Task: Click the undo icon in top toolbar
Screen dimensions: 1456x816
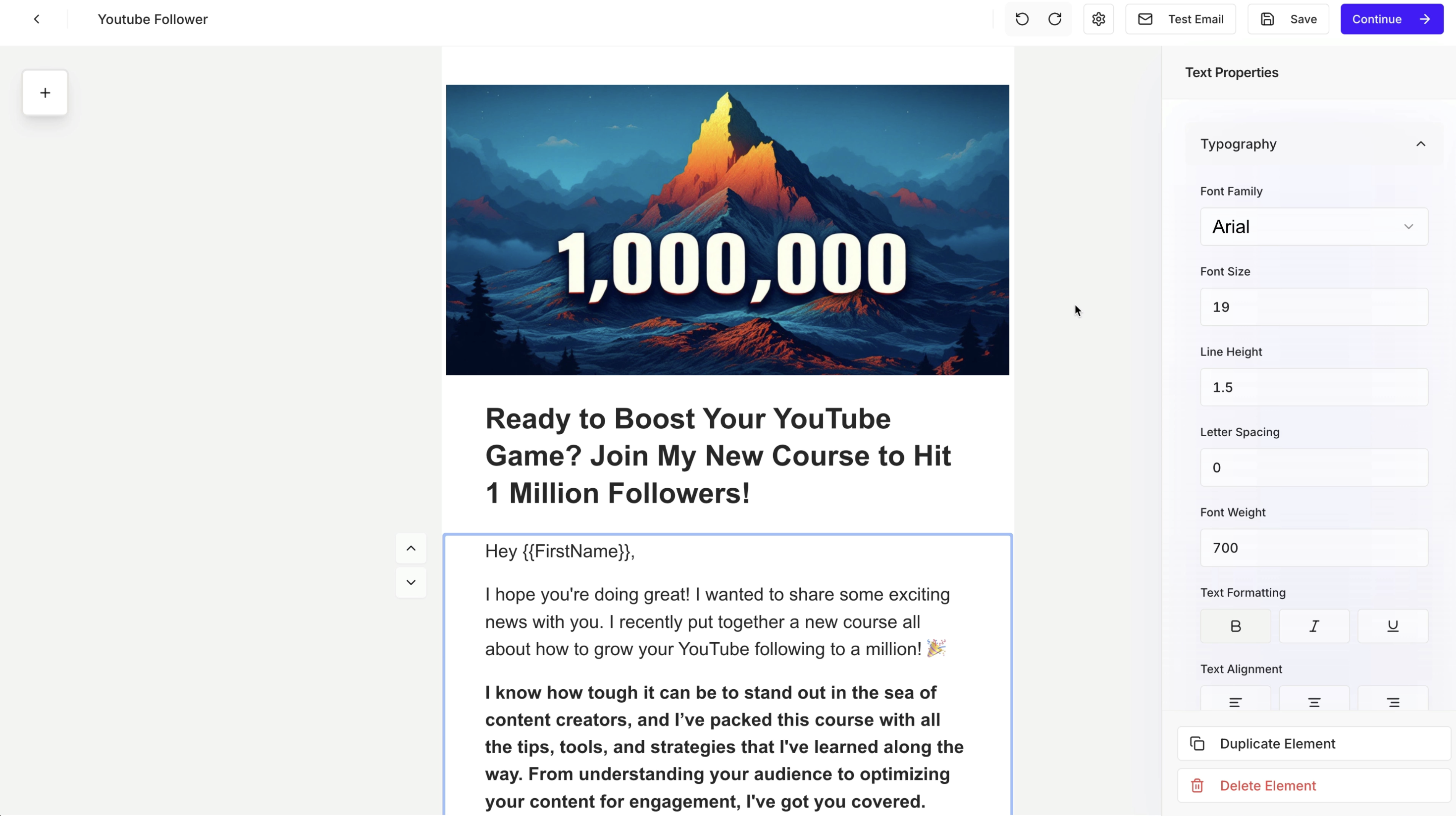Action: pyautogui.click(x=1022, y=19)
